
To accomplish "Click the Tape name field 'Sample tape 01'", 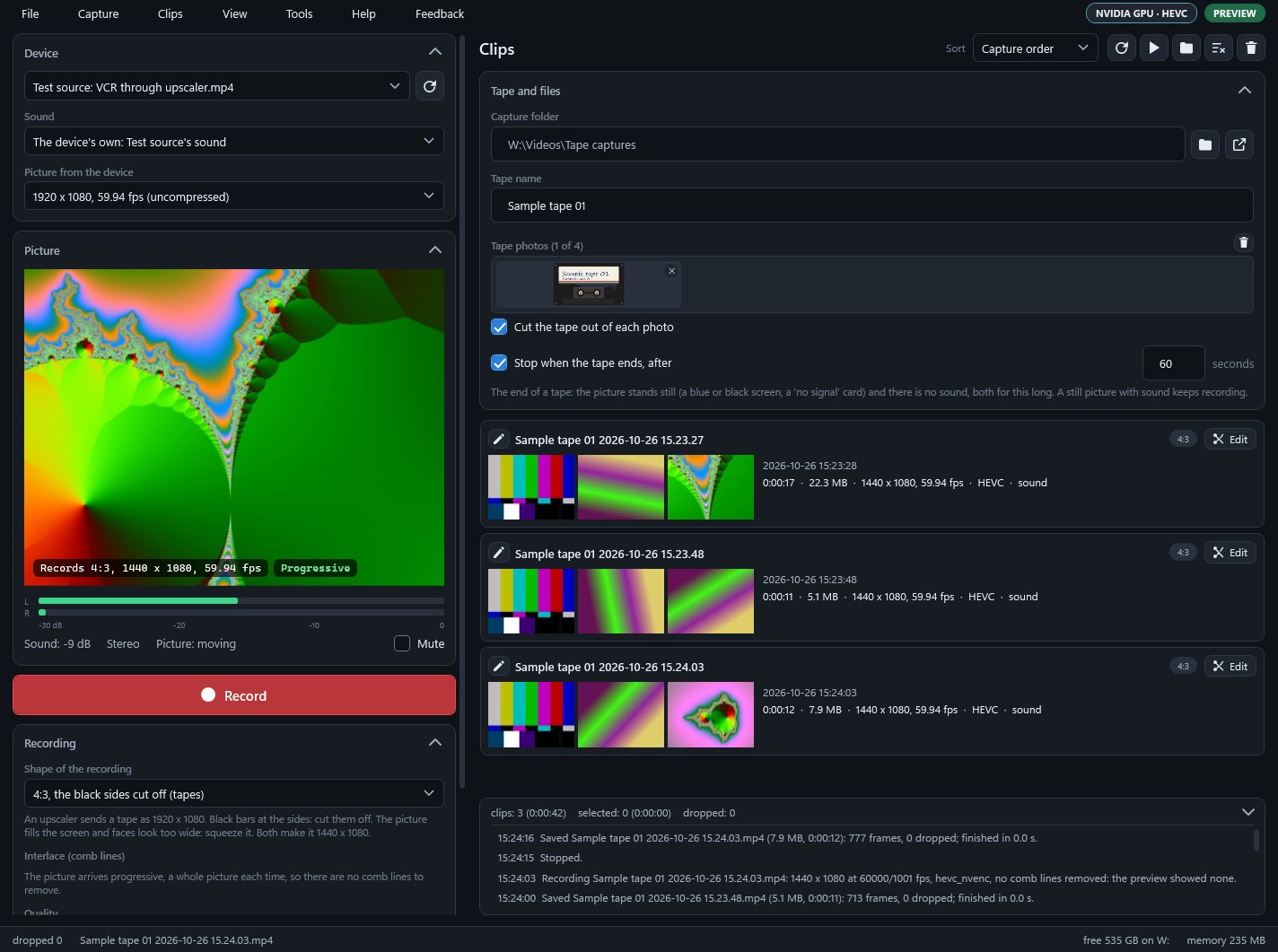I will click(872, 205).
